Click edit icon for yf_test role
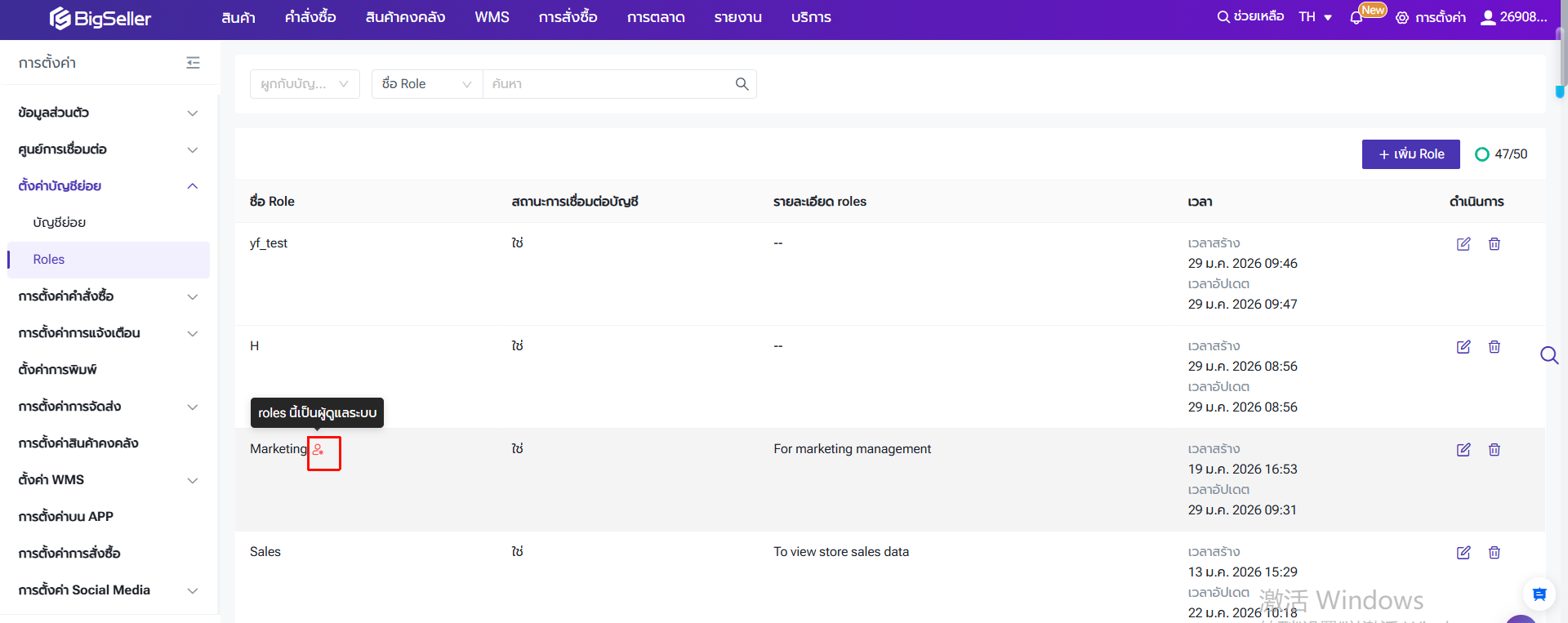Screen dimensions: 1568x623 (1463, 244)
